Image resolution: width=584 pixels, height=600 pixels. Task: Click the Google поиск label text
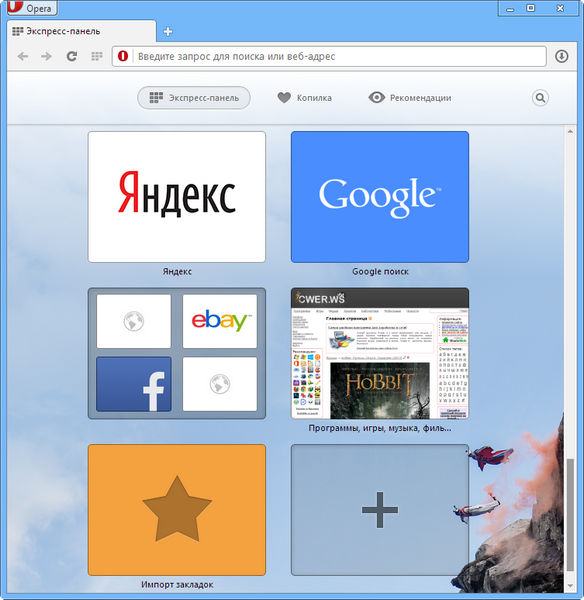380,271
